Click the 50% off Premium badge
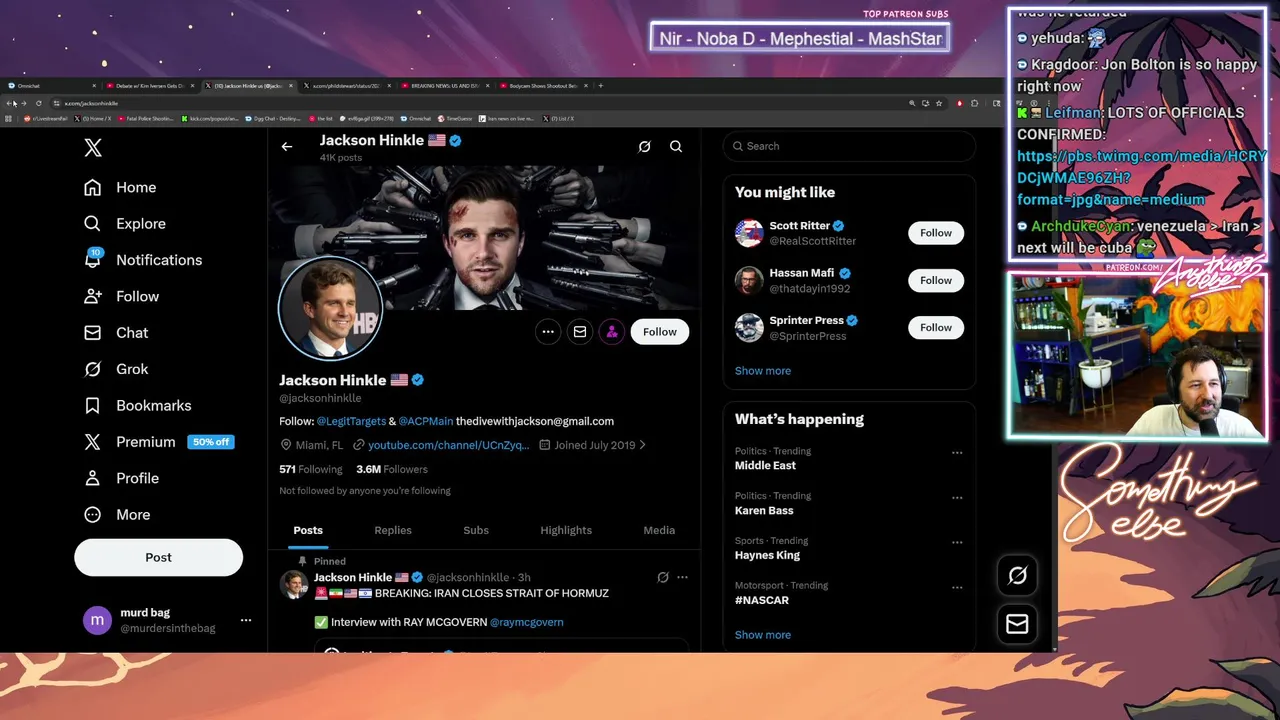1280x720 pixels. [211, 442]
